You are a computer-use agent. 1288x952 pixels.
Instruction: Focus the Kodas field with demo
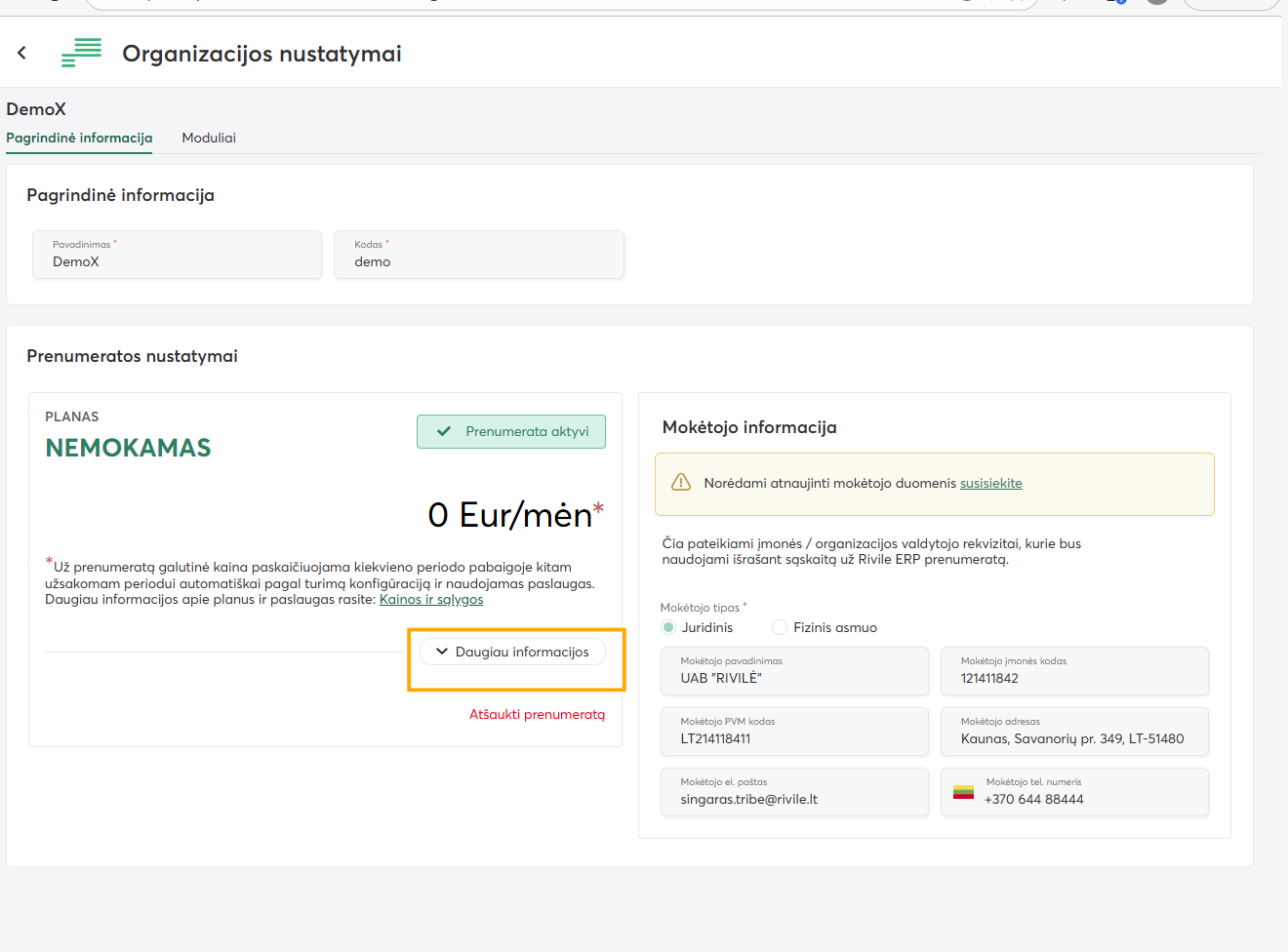click(478, 256)
